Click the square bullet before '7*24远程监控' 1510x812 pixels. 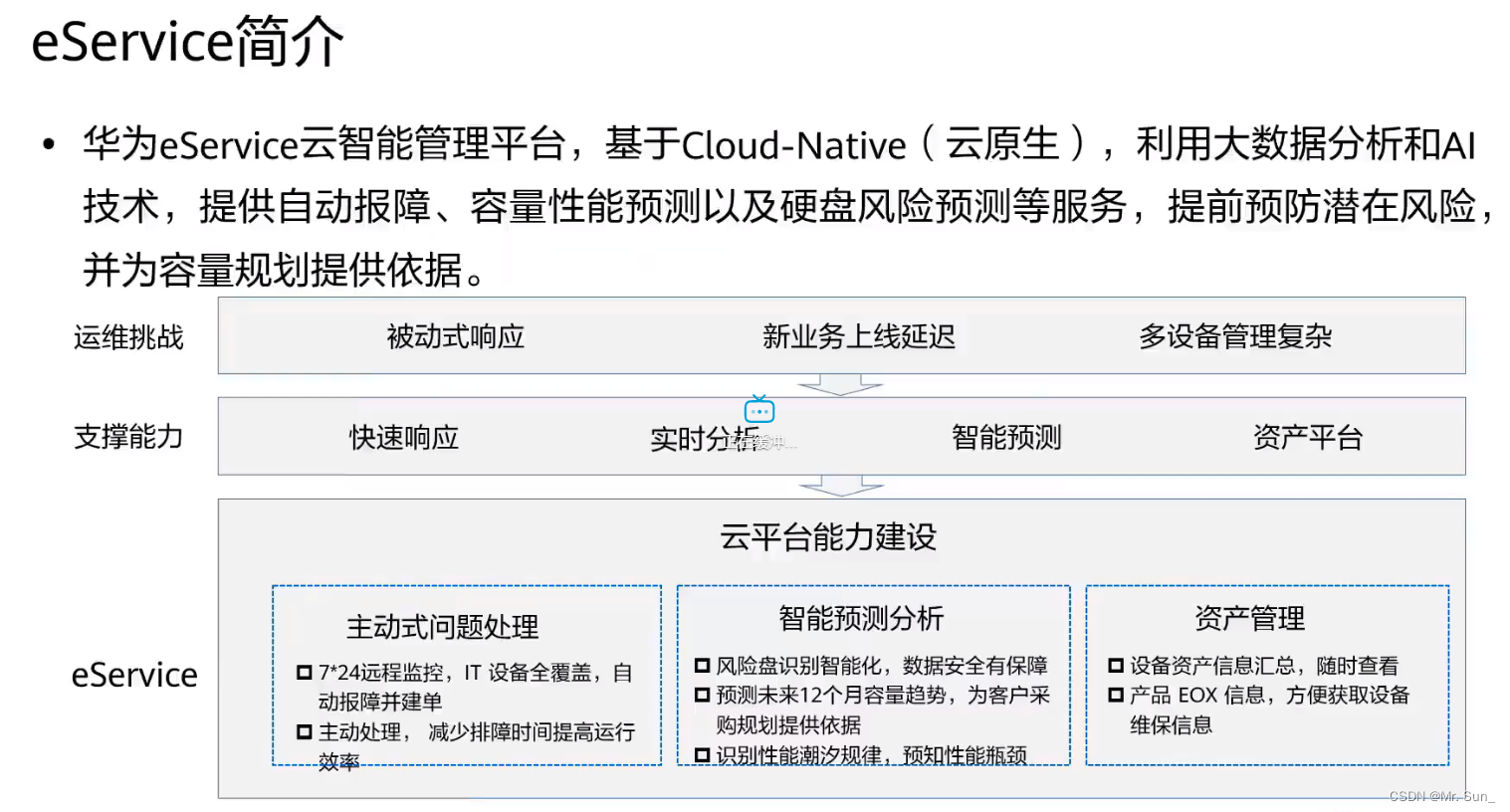click(305, 673)
